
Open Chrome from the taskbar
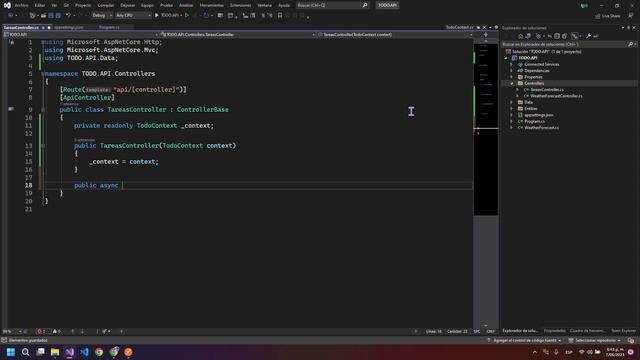[99, 352]
